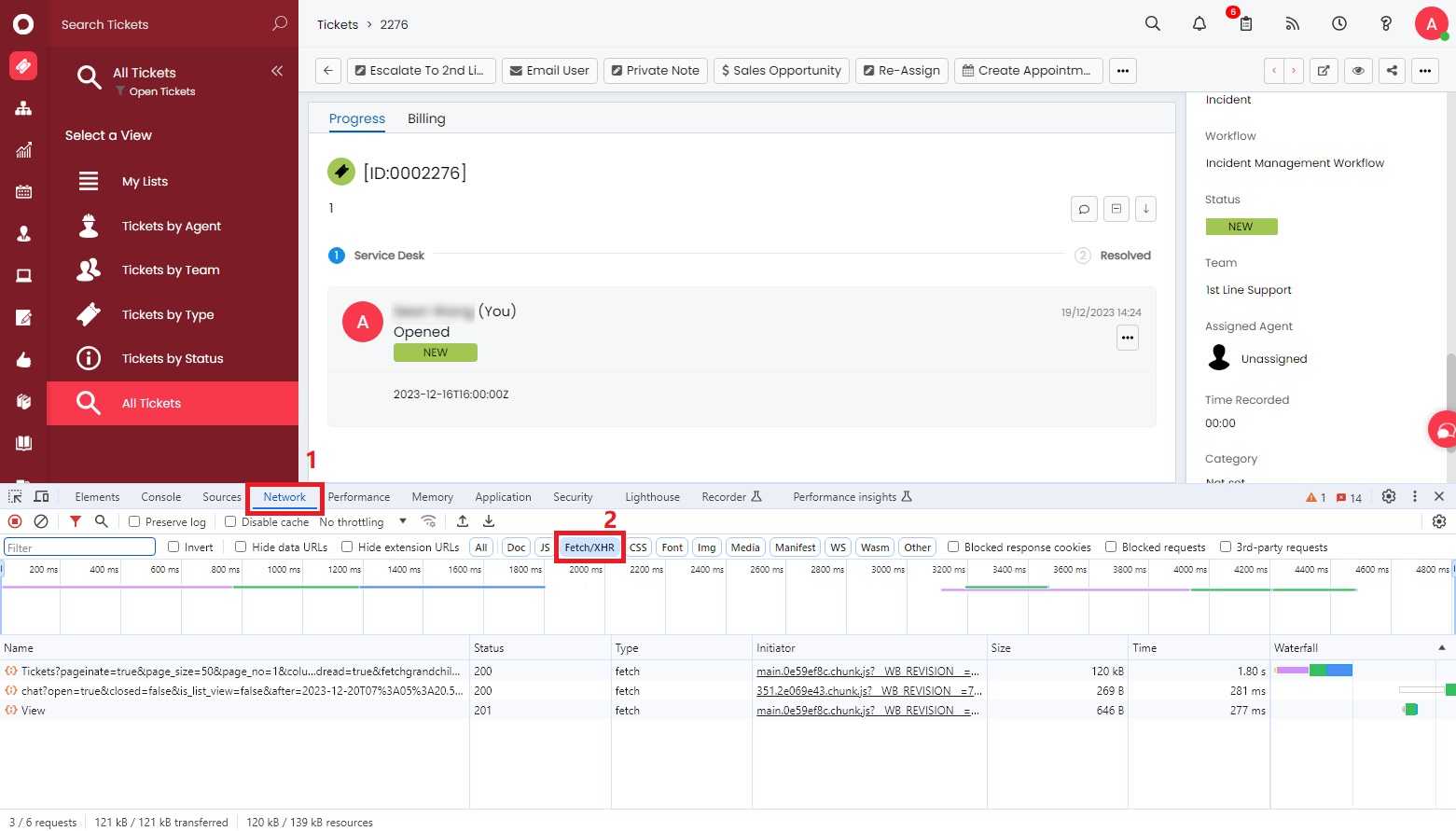Click the share ticket icon
The image size is (1456, 831).
(1392, 71)
